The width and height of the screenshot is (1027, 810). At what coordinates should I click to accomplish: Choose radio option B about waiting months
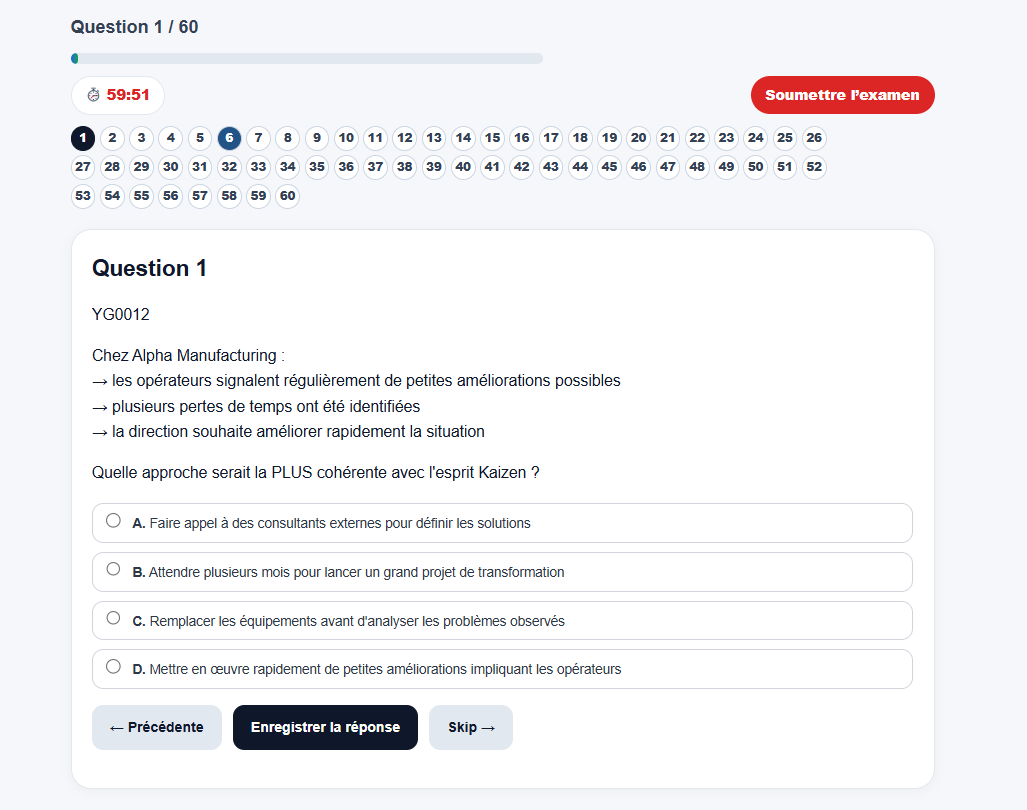pyautogui.click(x=113, y=569)
